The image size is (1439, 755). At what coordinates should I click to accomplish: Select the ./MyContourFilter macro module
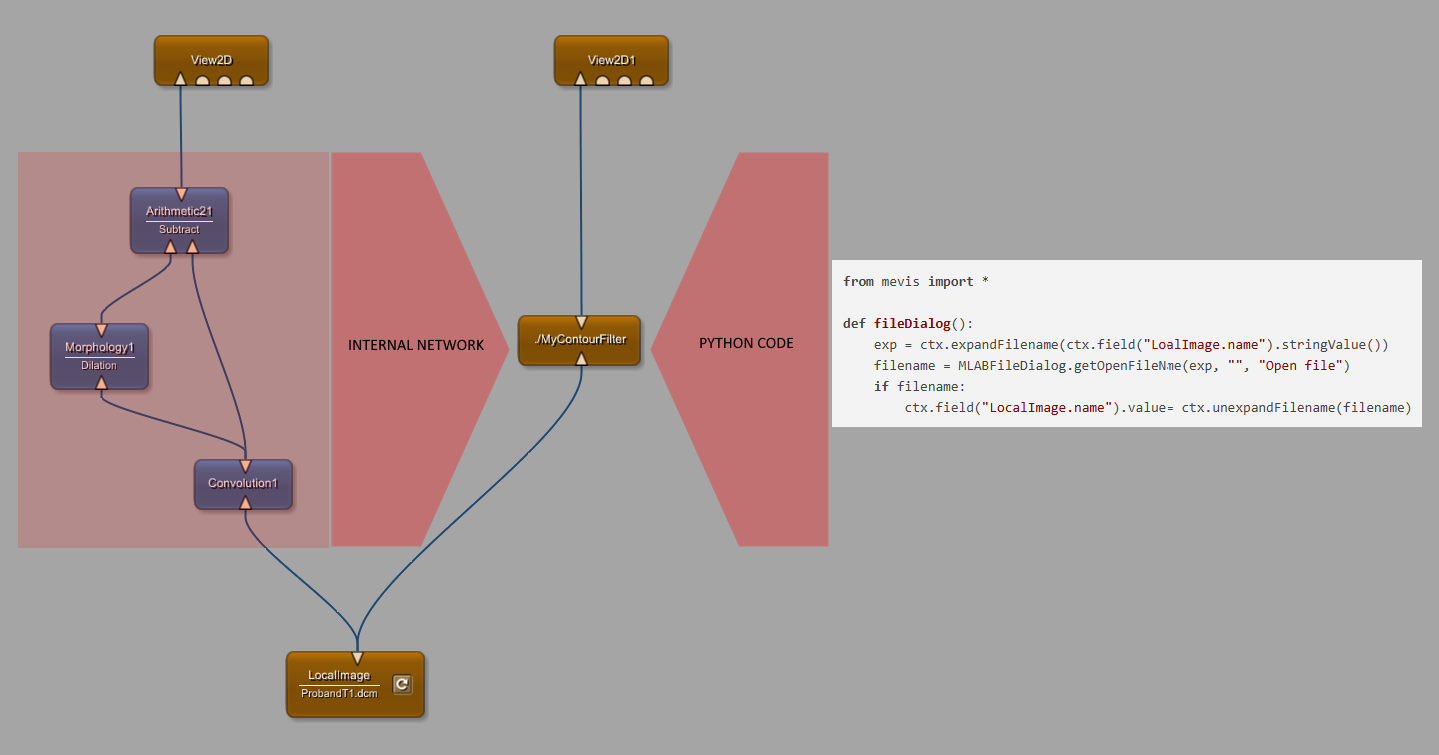pyautogui.click(x=580, y=339)
